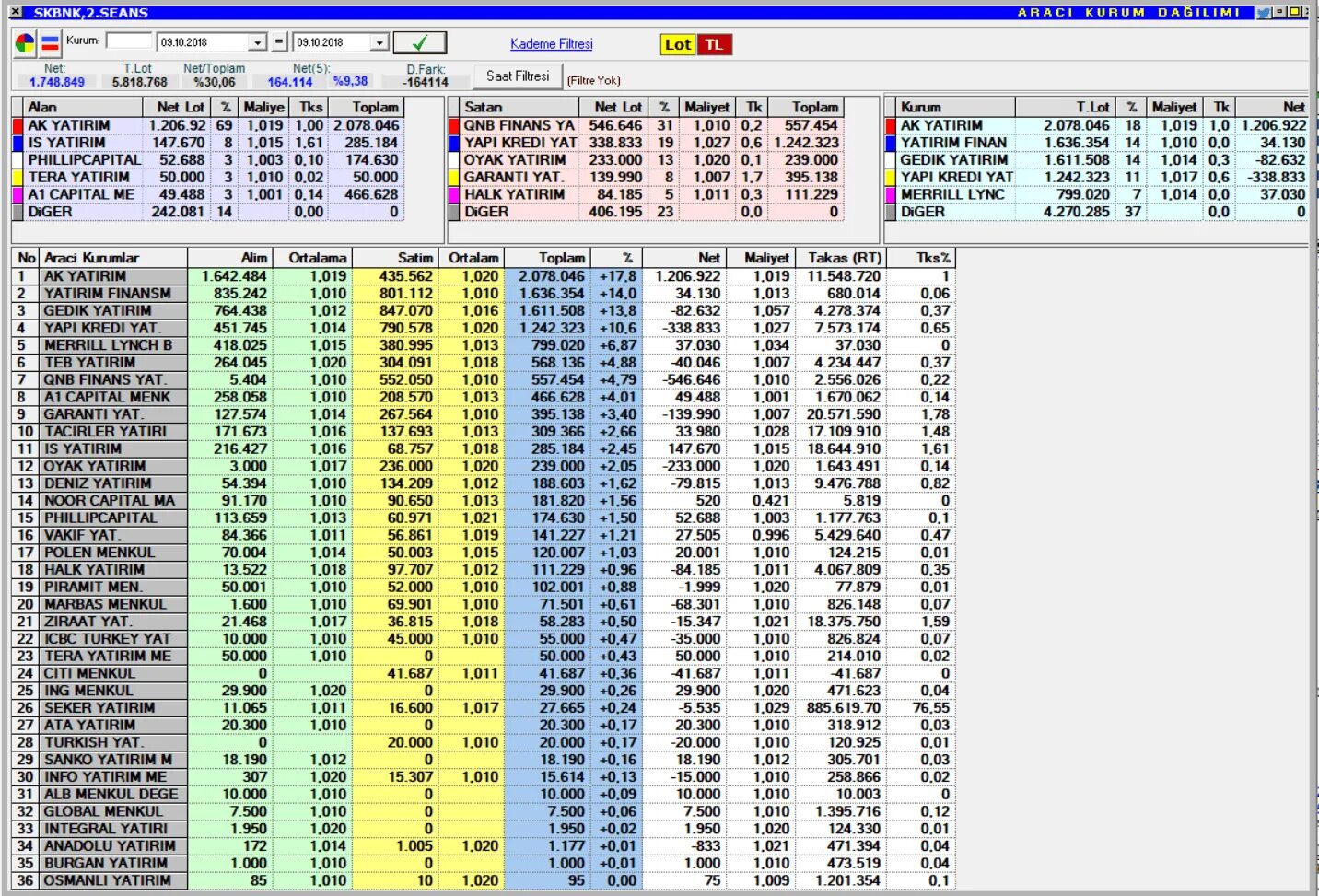Select YATIRIM FINANSM row
Screen dimensions: 1319x896
click(483, 293)
